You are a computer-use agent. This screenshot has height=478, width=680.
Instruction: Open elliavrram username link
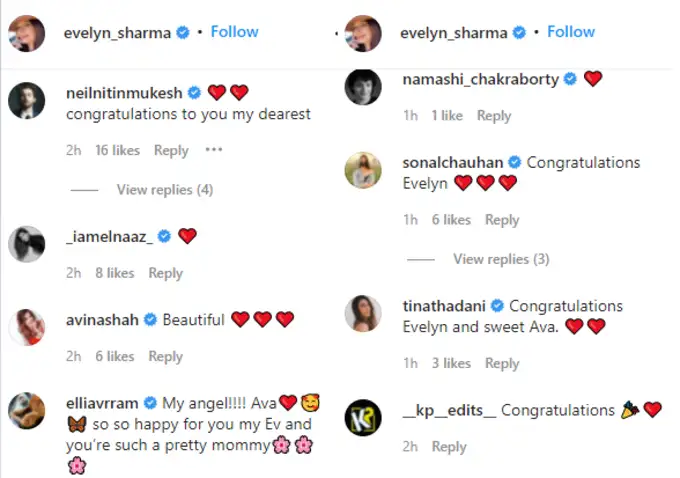click(x=103, y=403)
